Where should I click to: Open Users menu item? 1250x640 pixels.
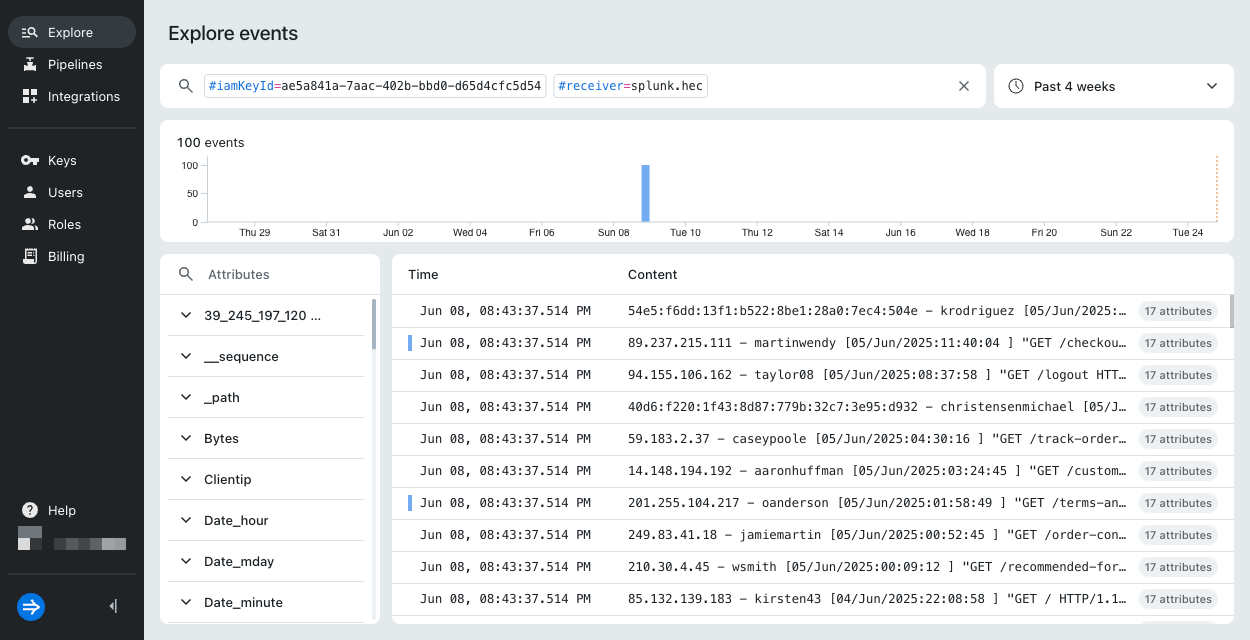click(72, 192)
